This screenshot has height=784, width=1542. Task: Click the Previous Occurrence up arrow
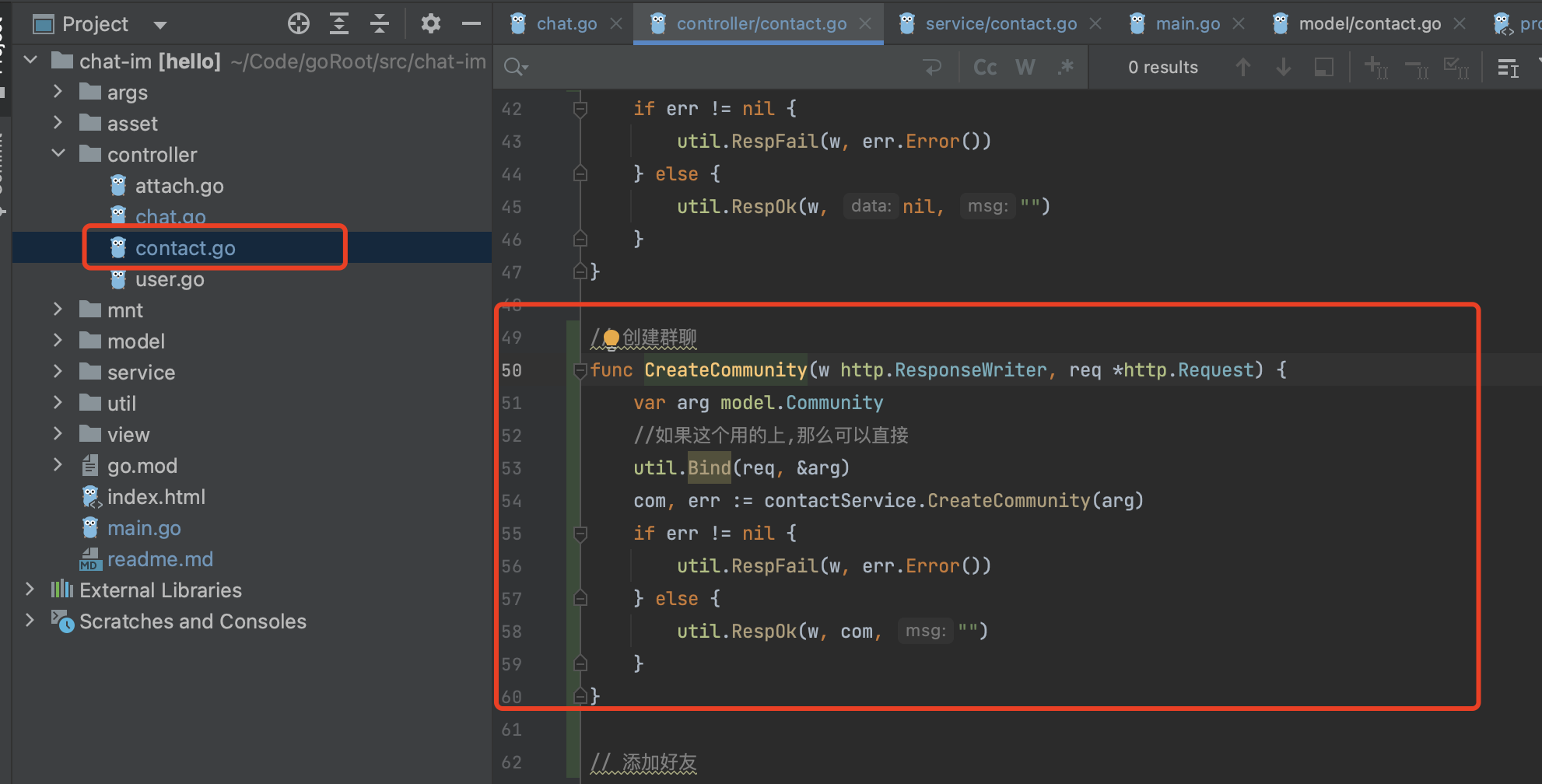click(x=1243, y=67)
